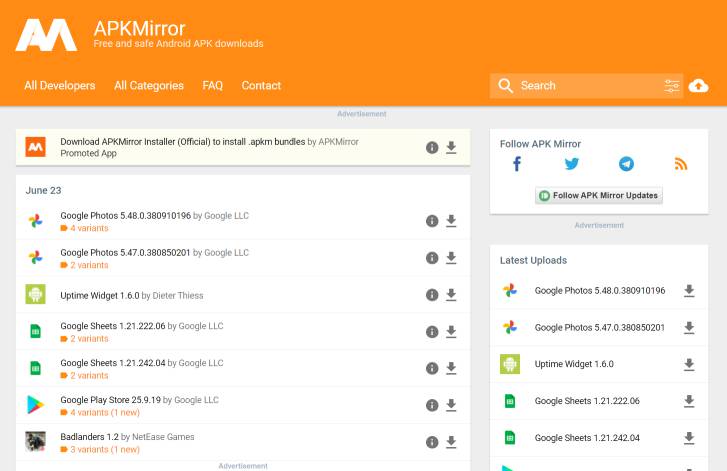This screenshot has width=727, height=471.
Task: Download Google Sheets 1.21.242.04 from main list
Action: coord(451,368)
